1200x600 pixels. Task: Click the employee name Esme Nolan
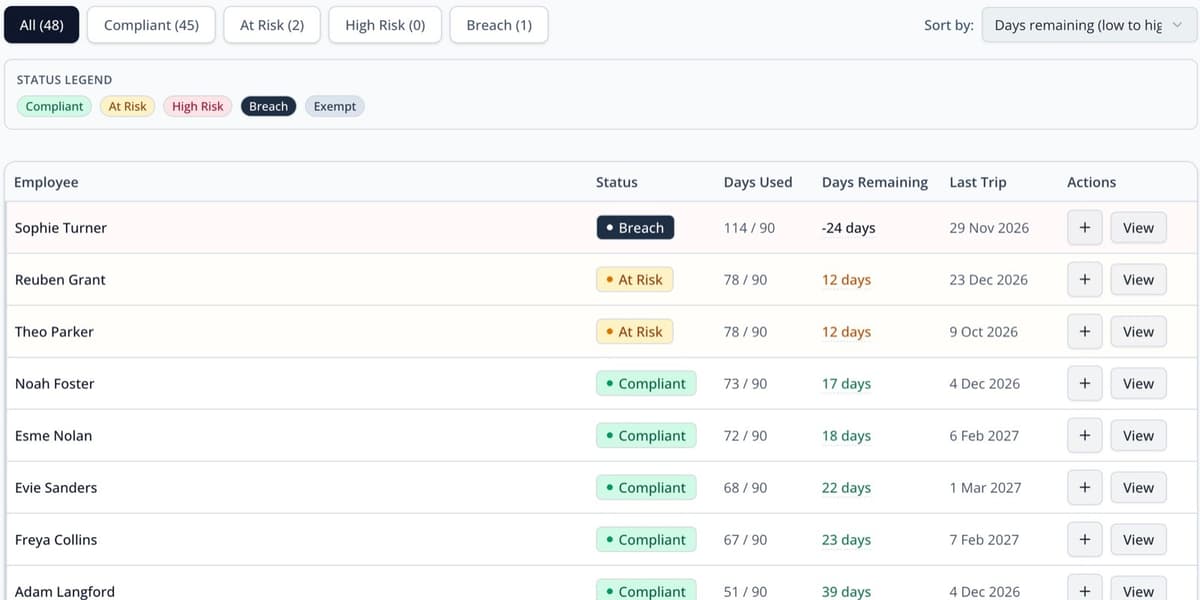(x=53, y=436)
